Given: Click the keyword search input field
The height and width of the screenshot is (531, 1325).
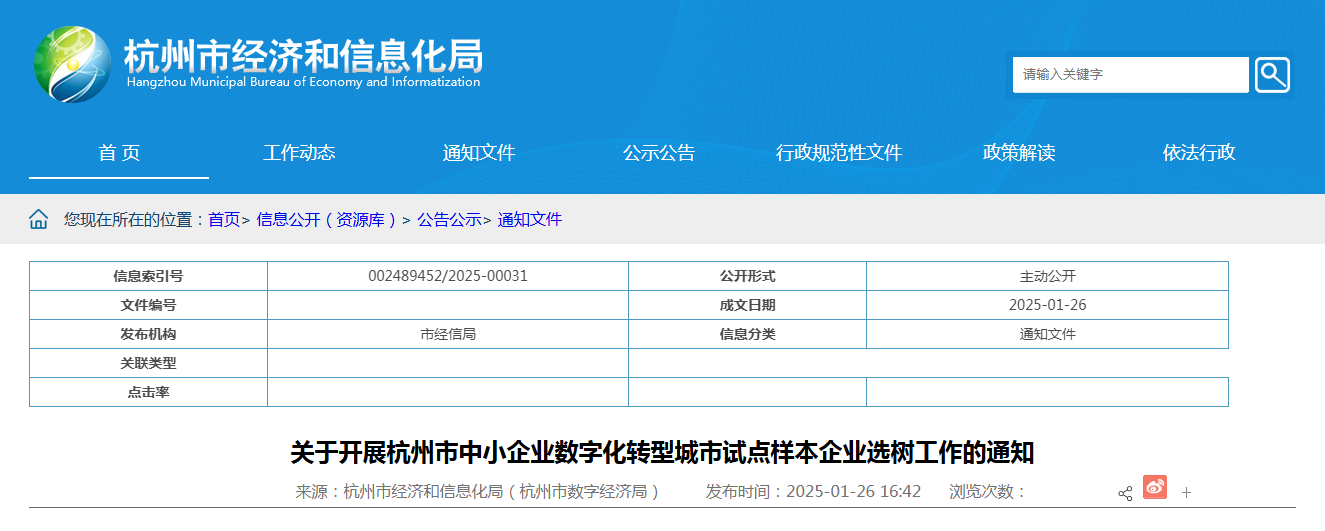Looking at the screenshot, I should (1130, 75).
